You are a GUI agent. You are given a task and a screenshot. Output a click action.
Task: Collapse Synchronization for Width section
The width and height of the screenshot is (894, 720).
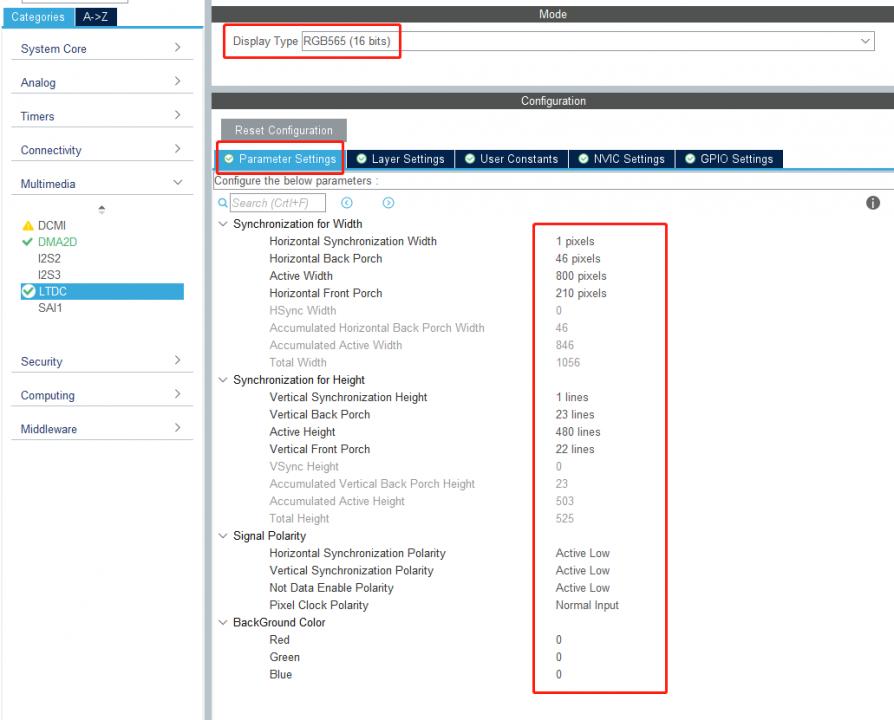[223, 224]
